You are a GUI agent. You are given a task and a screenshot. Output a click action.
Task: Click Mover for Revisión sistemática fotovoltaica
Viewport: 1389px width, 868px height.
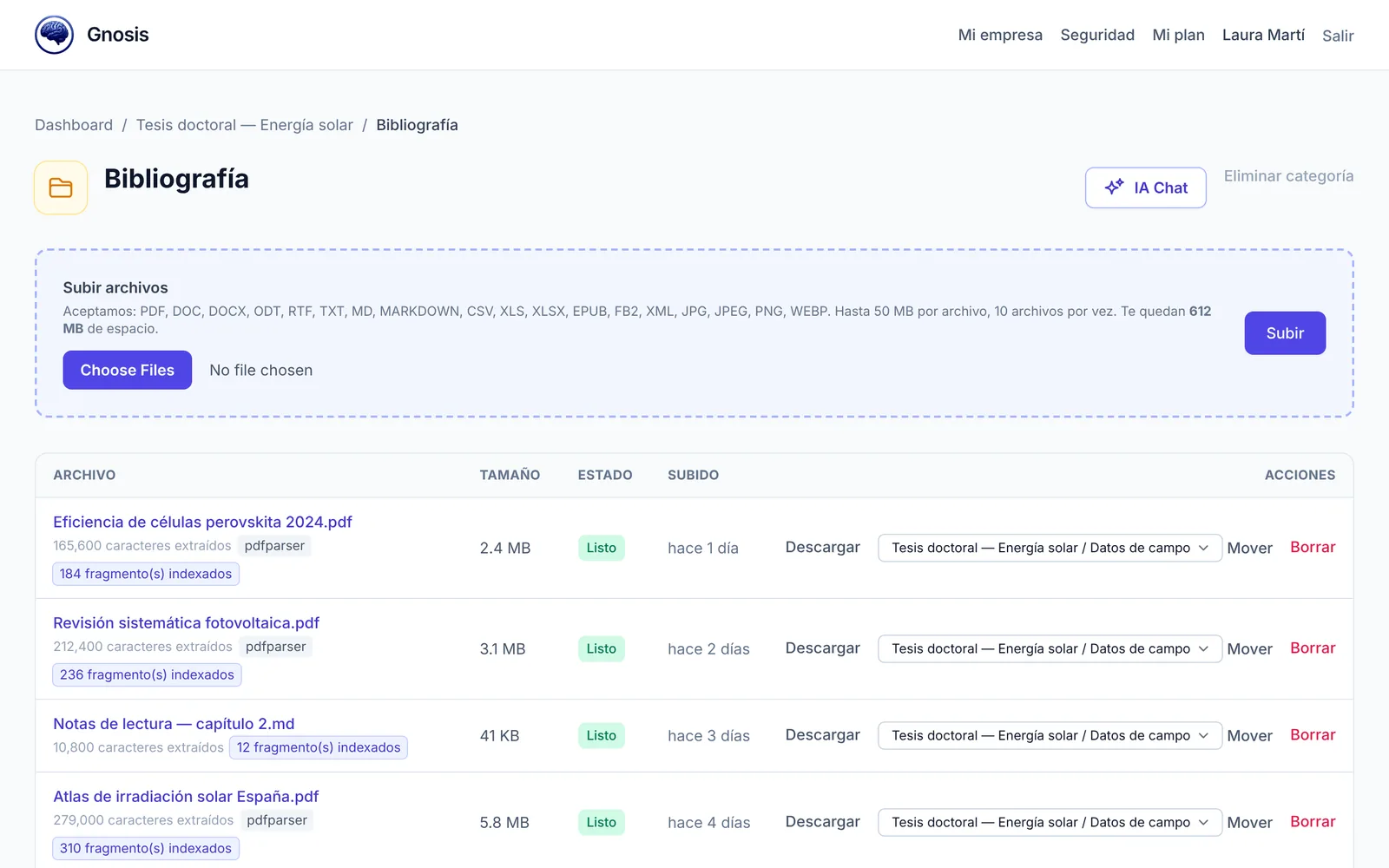click(1249, 648)
